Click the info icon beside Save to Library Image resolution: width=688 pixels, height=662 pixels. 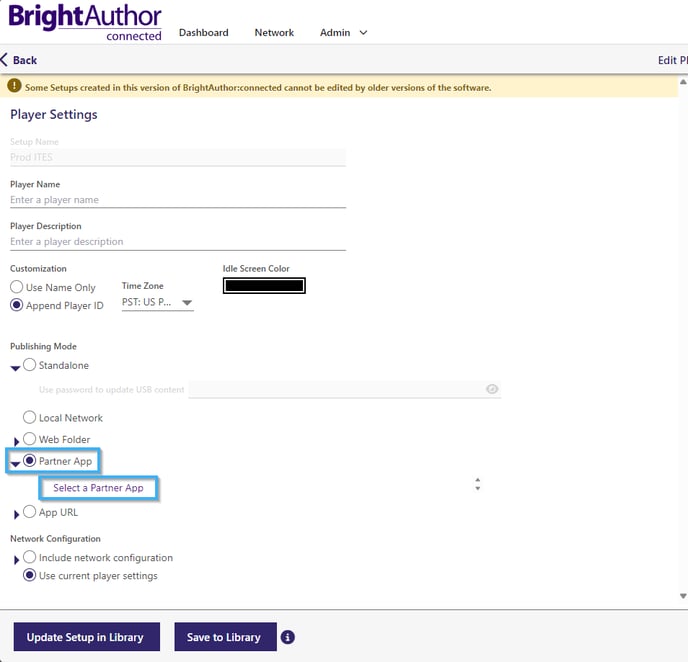click(287, 637)
